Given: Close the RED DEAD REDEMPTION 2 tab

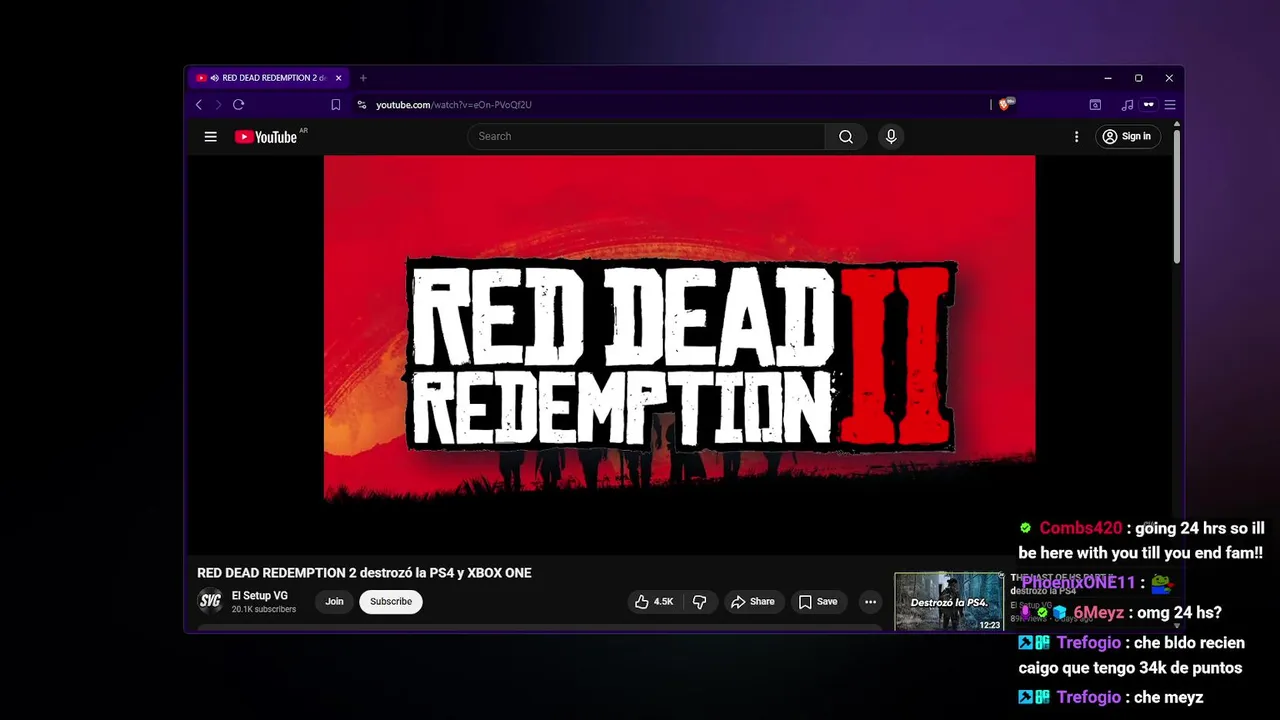Looking at the screenshot, I should 338,78.
